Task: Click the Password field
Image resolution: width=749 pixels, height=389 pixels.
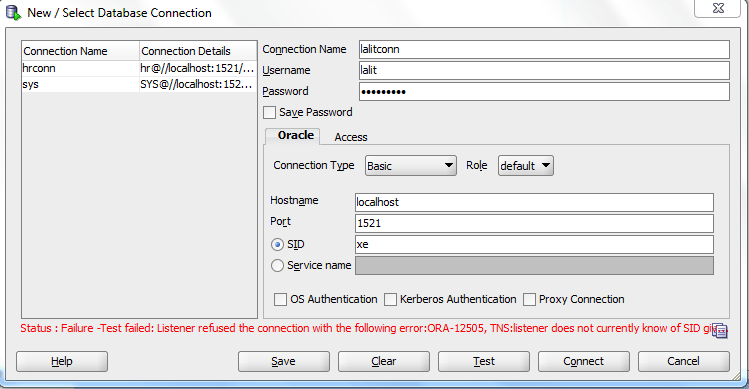Action: [x=544, y=92]
